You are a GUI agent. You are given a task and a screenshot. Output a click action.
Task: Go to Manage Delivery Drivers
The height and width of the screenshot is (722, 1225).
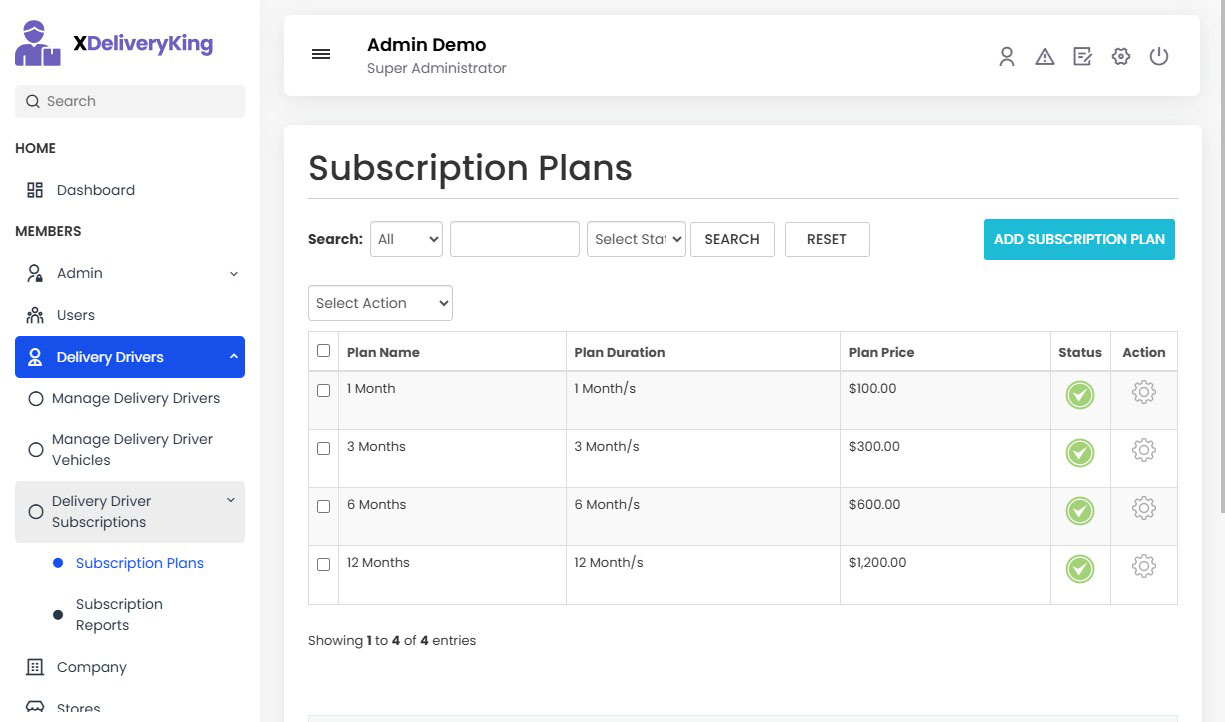click(x=135, y=398)
